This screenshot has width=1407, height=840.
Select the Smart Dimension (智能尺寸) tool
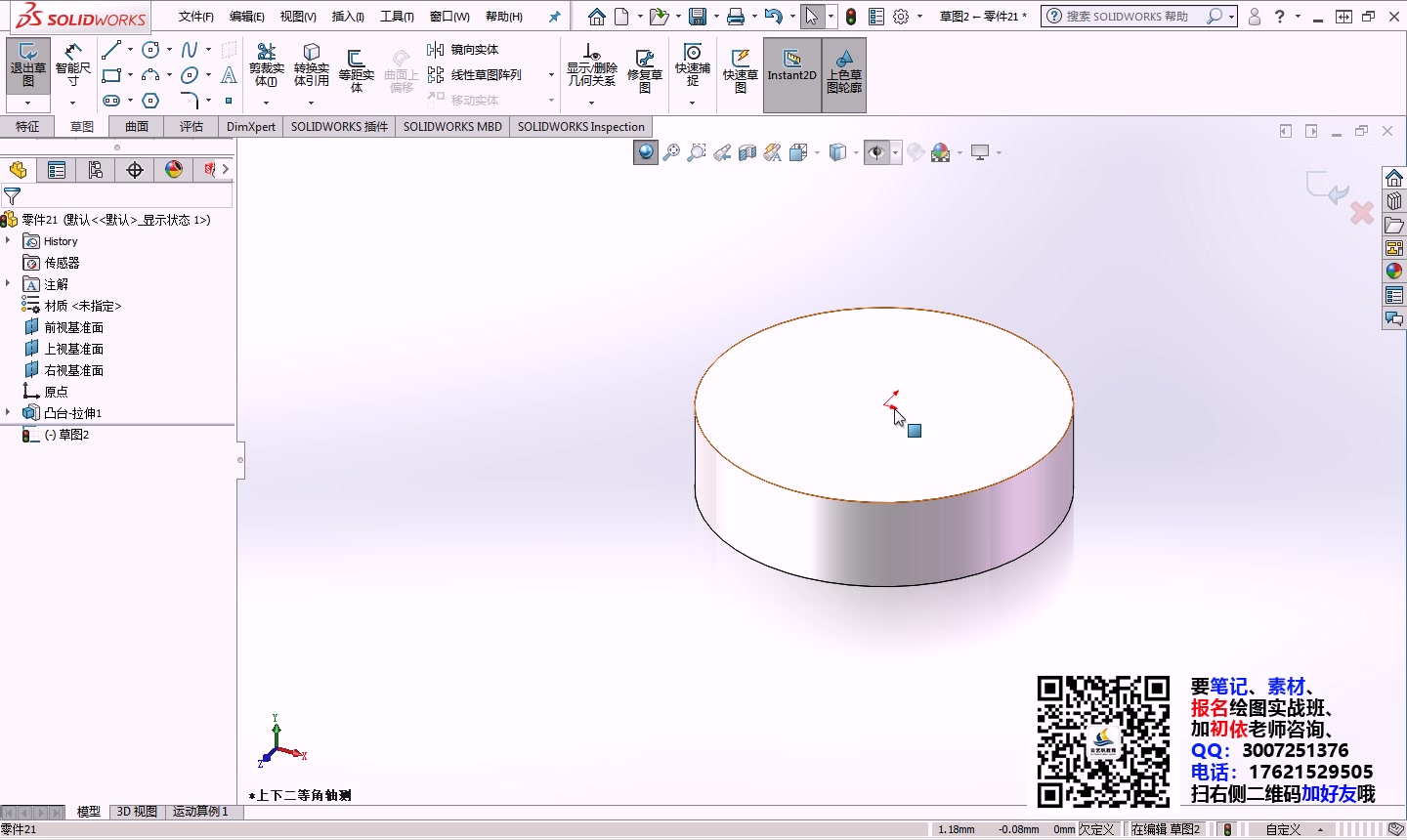(x=73, y=64)
